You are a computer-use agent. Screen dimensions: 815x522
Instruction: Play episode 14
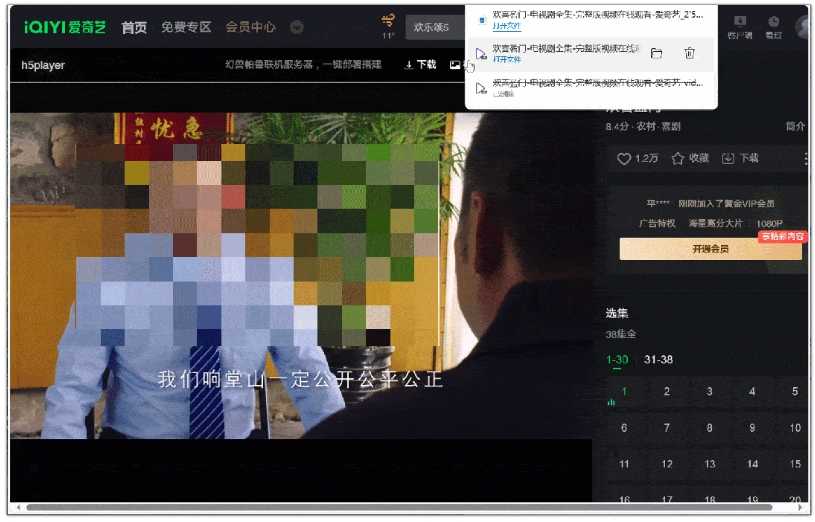pyautogui.click(x=752, y=464)
